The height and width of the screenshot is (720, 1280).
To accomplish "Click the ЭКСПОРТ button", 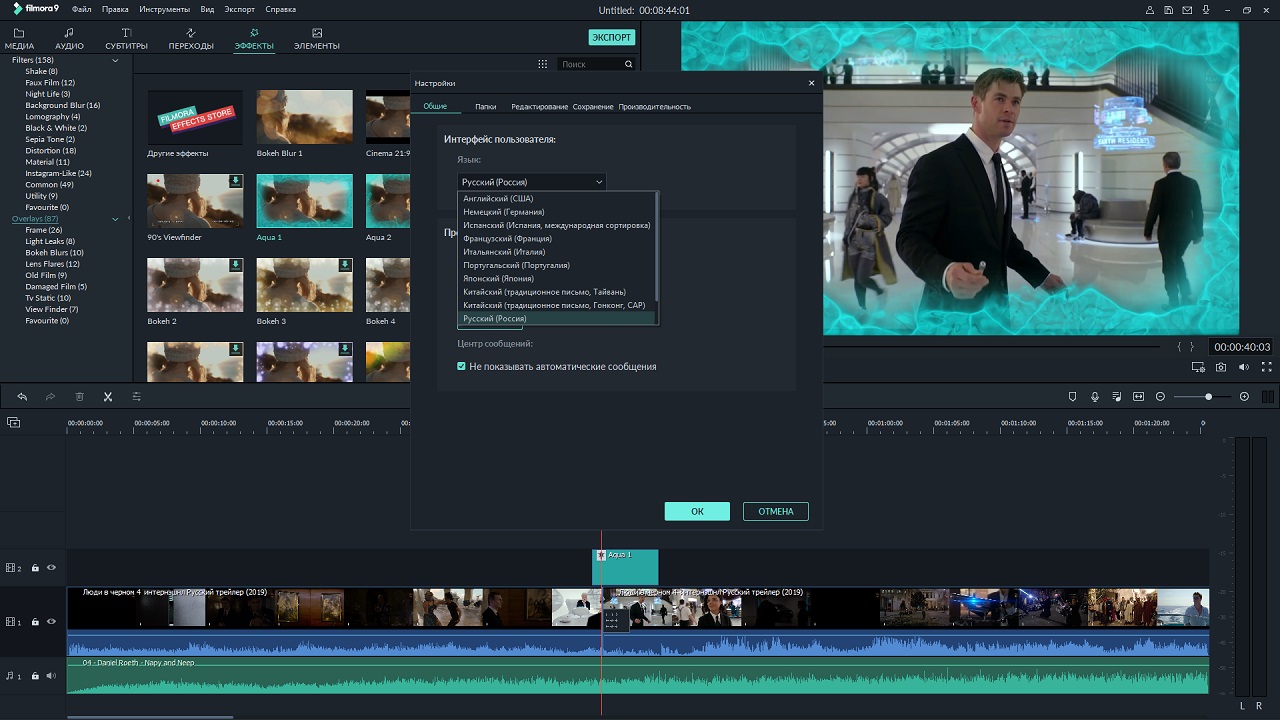I will 611,38.
